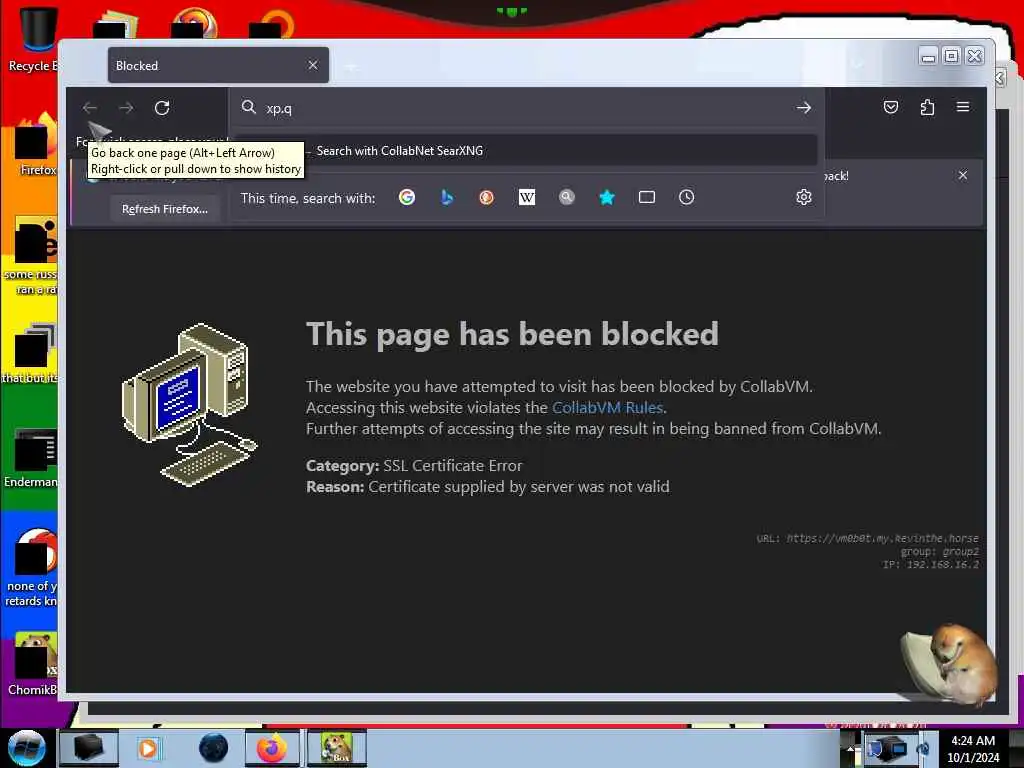This screenshot has width=1024, height=768.
Task: Go forward one page in Firefox
Action: click(x=126, y=108)
